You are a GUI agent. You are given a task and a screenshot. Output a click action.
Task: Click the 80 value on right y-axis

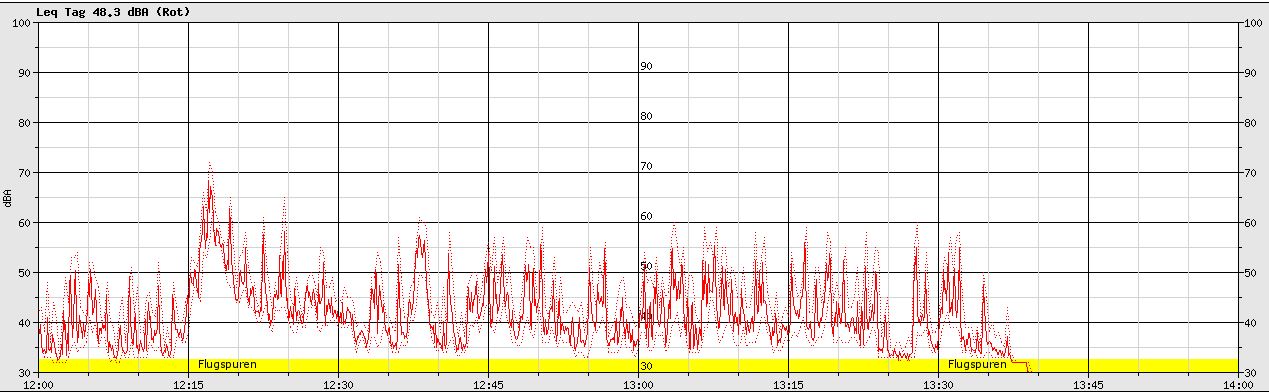(1250, 123)
